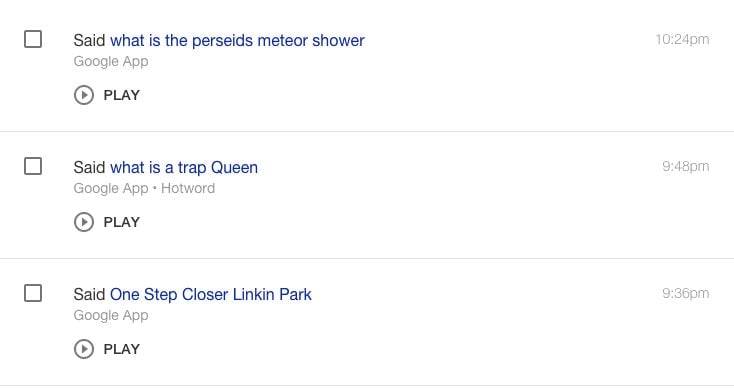Open the 'what is a trap Queen' link

click(x=184, y=168)
